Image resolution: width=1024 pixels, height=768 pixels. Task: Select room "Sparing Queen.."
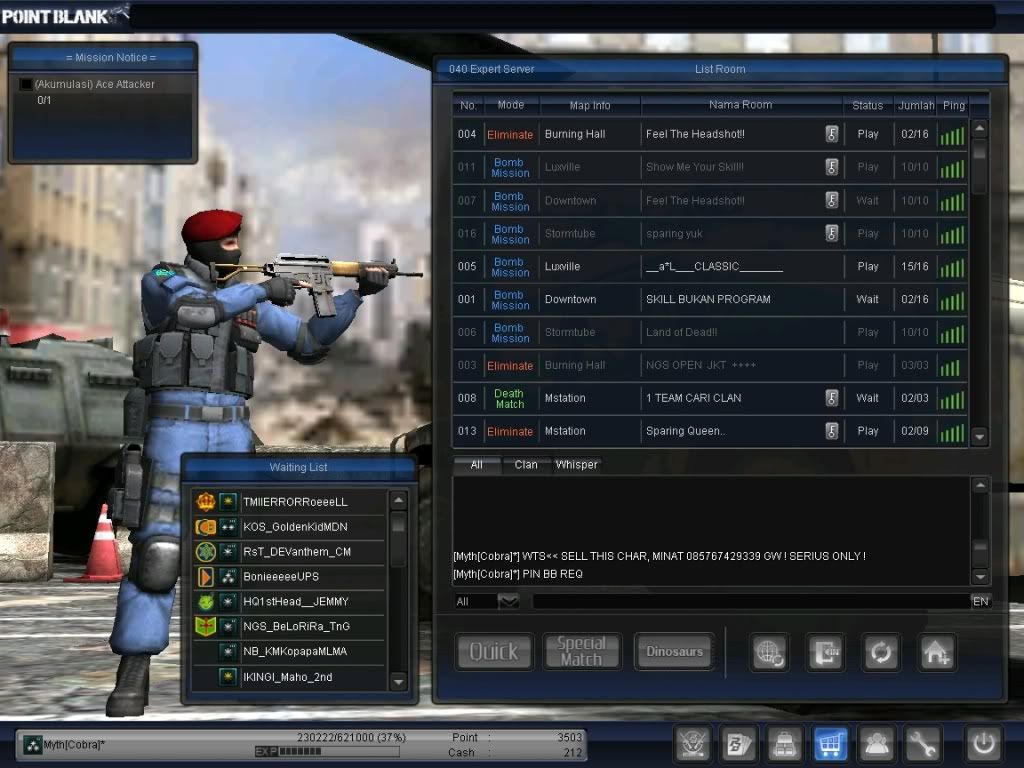point(710,431)
